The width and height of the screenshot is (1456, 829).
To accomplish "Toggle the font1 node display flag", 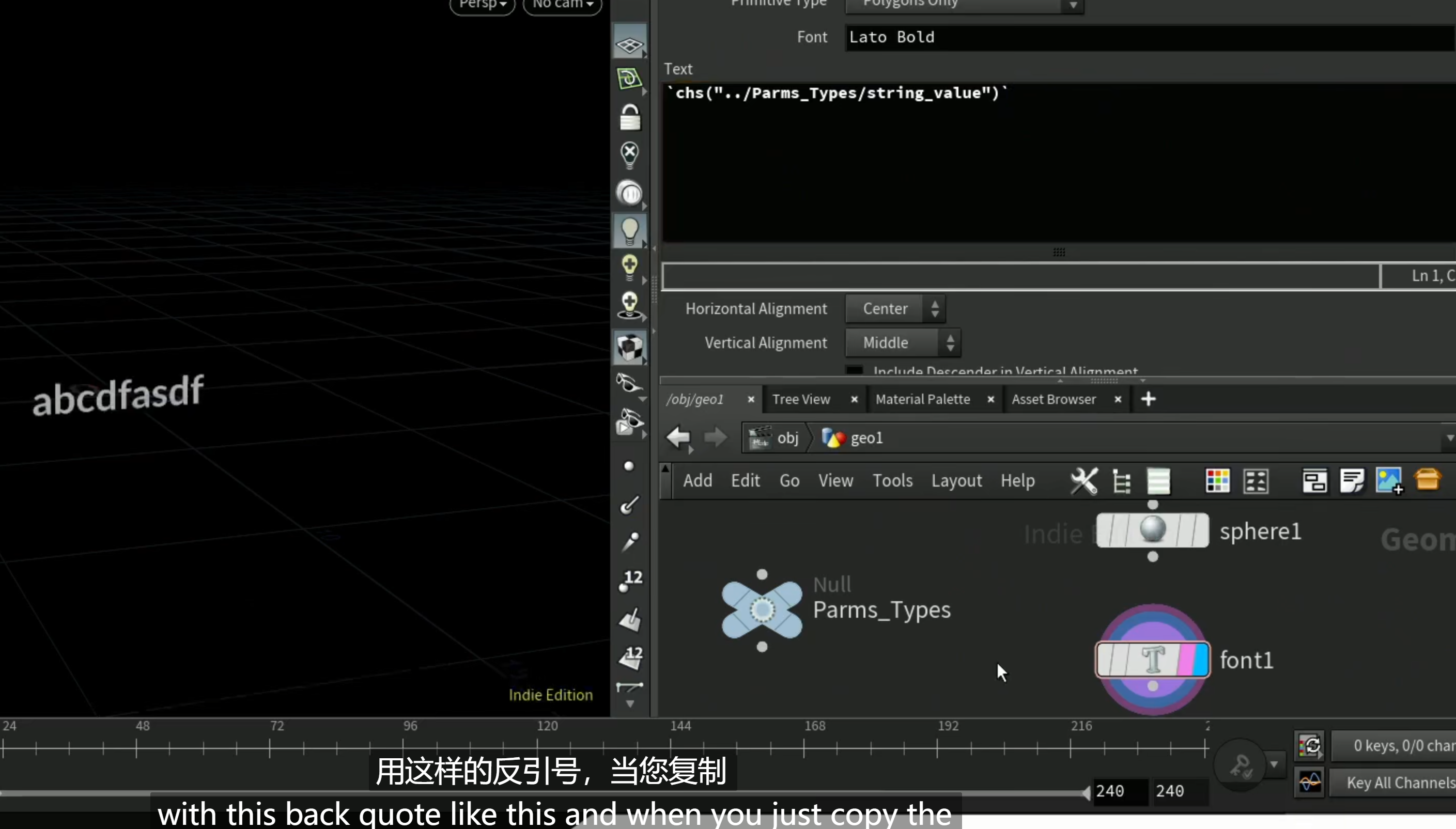I will [1201, 660].
